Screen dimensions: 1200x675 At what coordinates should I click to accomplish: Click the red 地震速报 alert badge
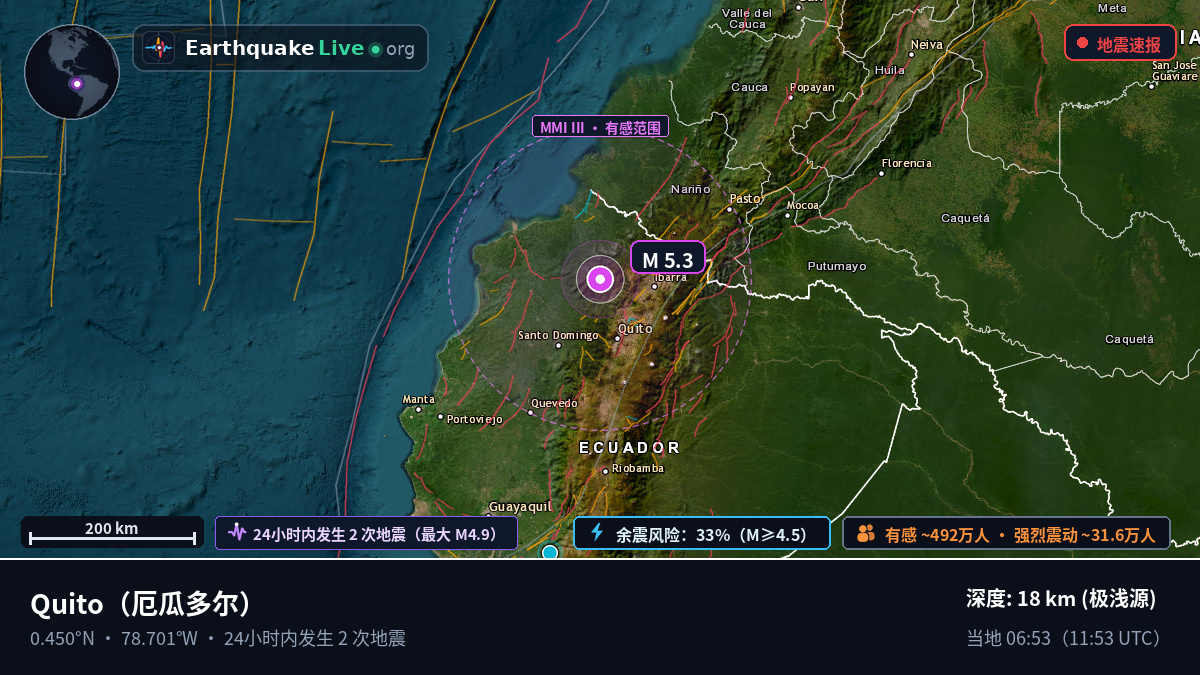pyautogui.click(x=1120, y=43)
